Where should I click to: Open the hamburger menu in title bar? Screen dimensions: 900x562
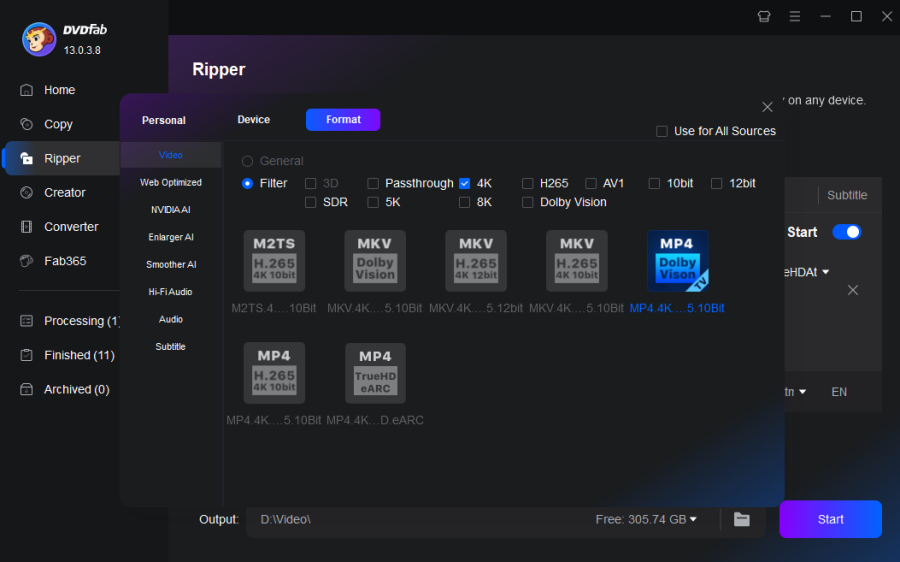795,17
